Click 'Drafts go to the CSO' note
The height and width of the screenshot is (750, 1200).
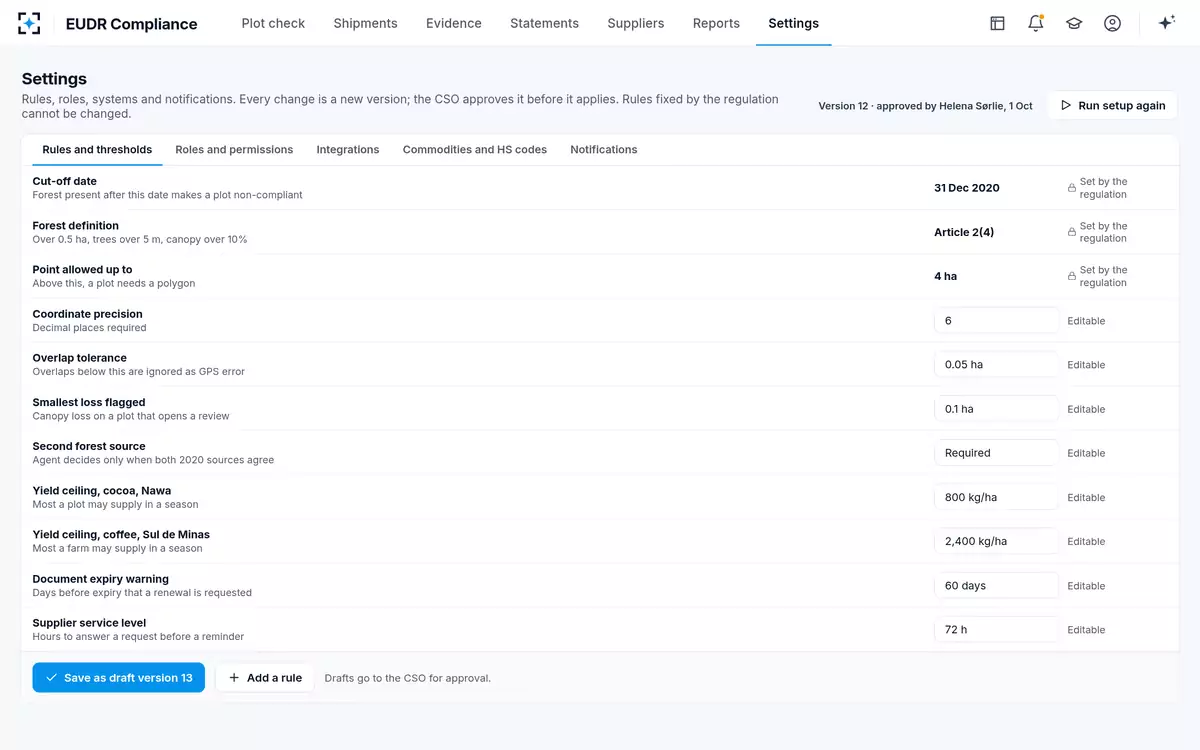(x=407, y=678)
